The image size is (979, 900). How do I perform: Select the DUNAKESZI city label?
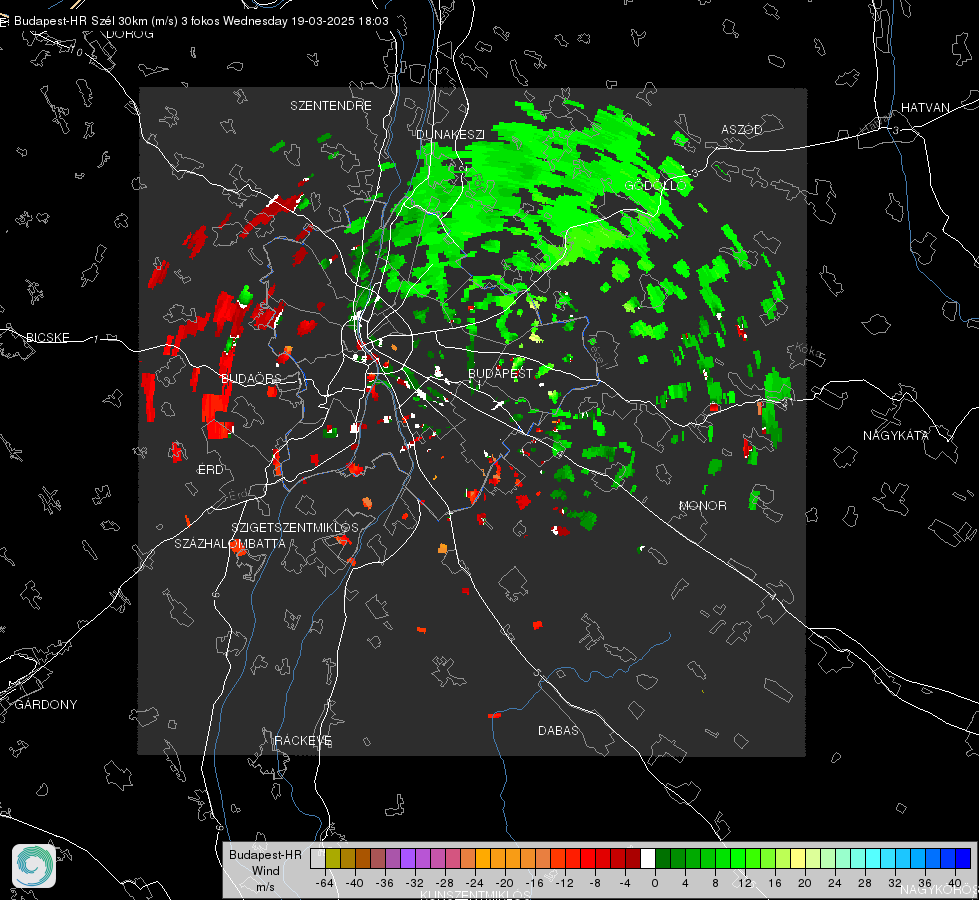[x=450, y=134]
